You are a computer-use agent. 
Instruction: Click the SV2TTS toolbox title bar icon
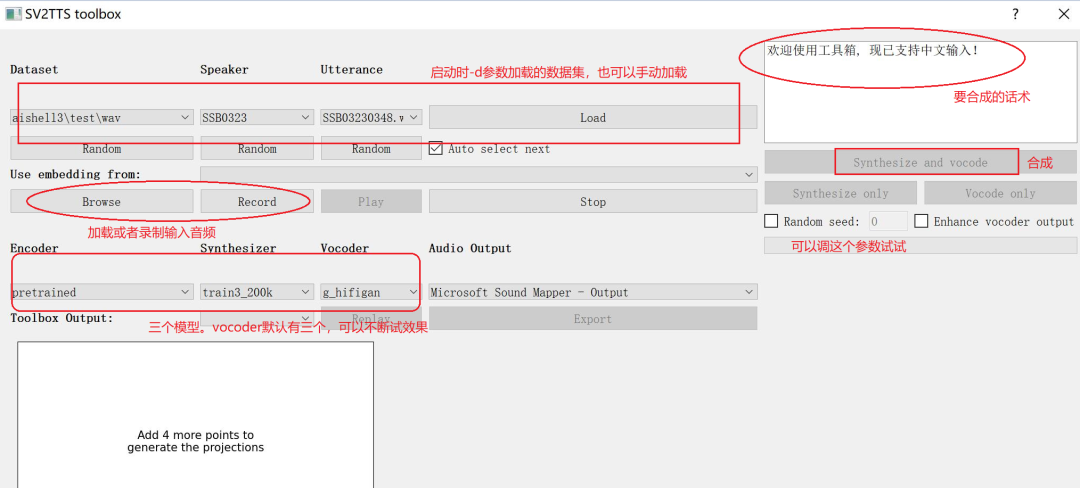(x=13, y=14)
